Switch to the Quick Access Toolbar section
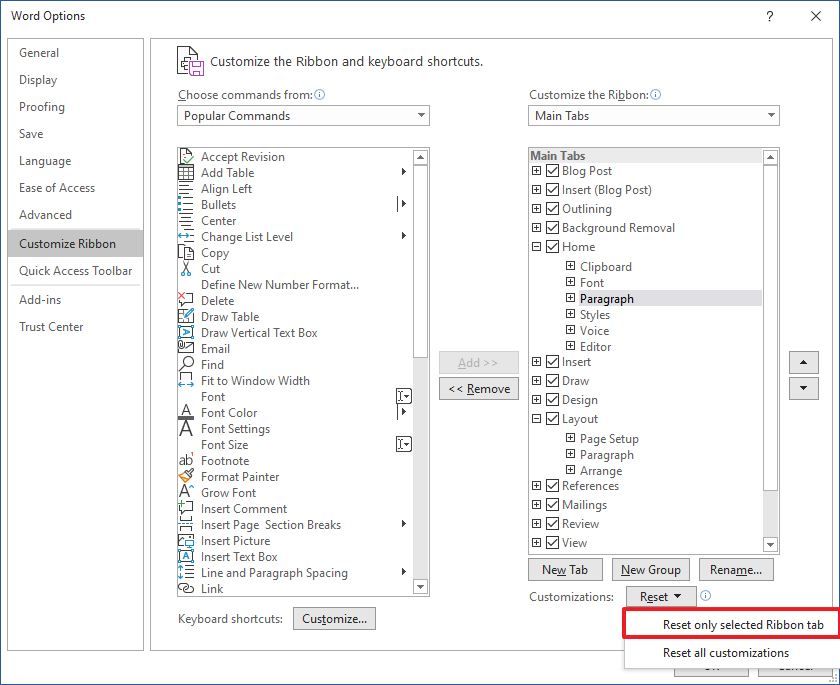 tap(75, 270)
